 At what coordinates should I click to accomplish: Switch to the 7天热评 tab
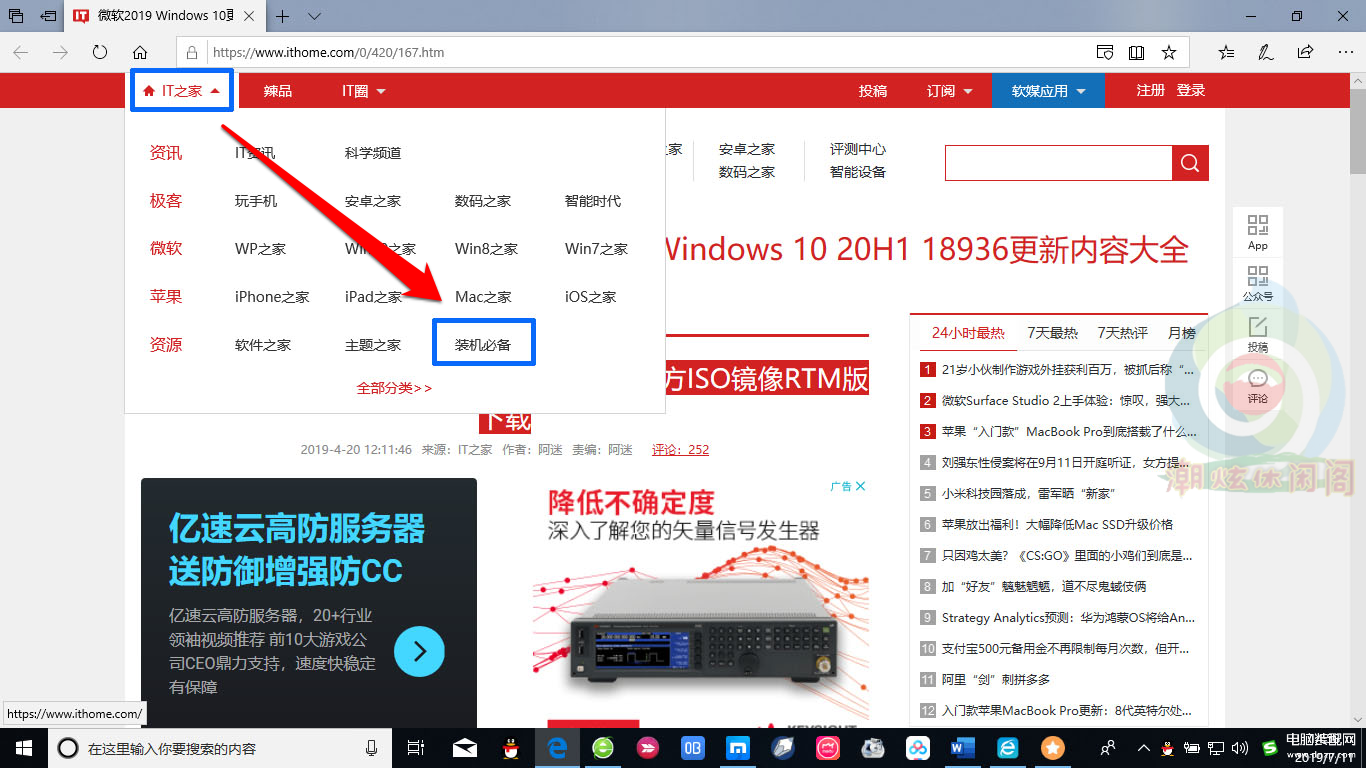(1122, 333)
